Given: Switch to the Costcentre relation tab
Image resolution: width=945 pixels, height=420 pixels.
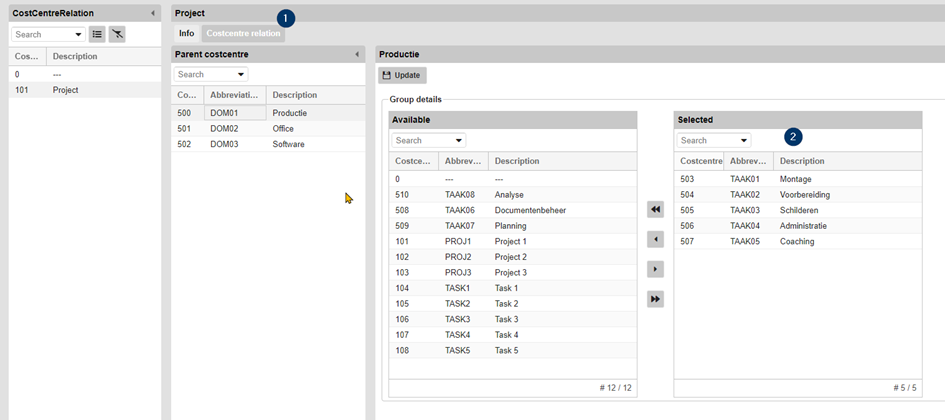Looking at the screenshot, I should coord(243,33).
